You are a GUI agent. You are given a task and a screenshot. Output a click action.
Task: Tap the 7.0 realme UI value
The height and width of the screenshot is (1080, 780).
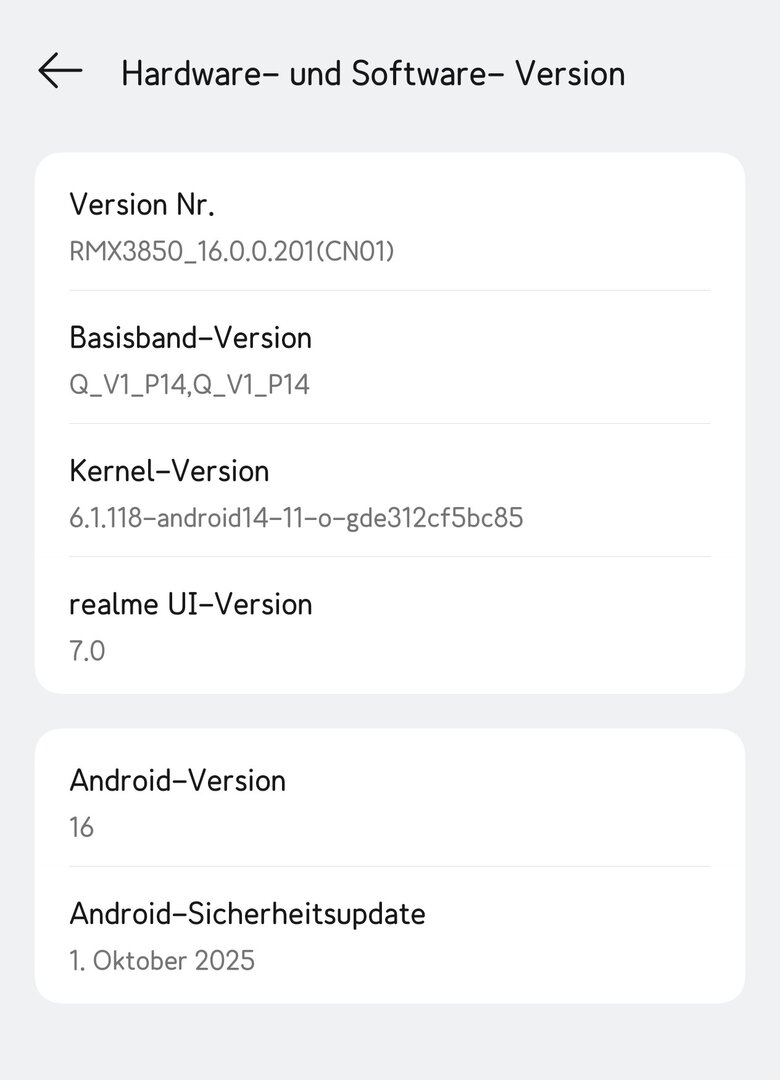point(87,651)
